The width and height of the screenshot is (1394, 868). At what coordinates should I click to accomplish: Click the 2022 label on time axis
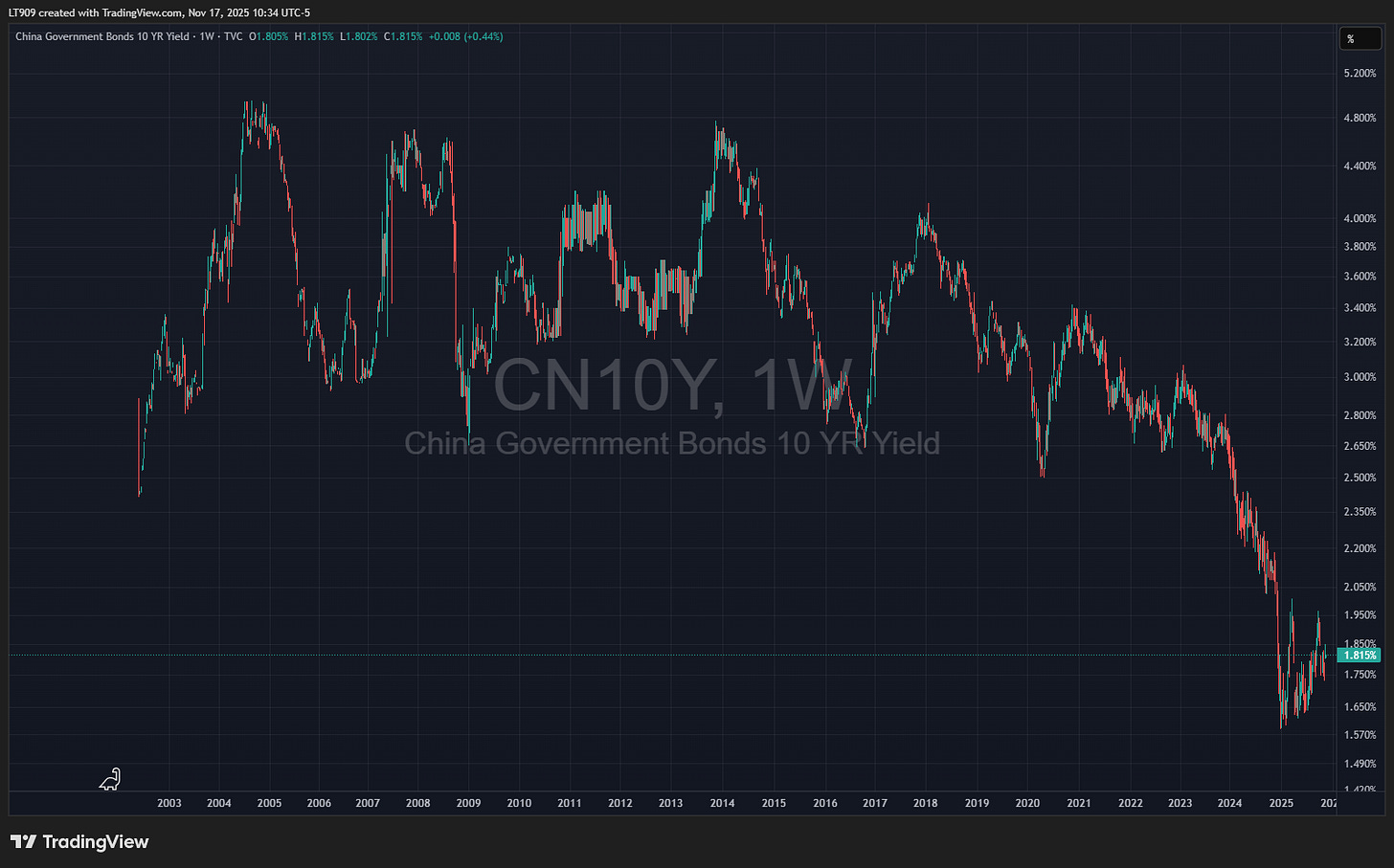coord(1131,803)
